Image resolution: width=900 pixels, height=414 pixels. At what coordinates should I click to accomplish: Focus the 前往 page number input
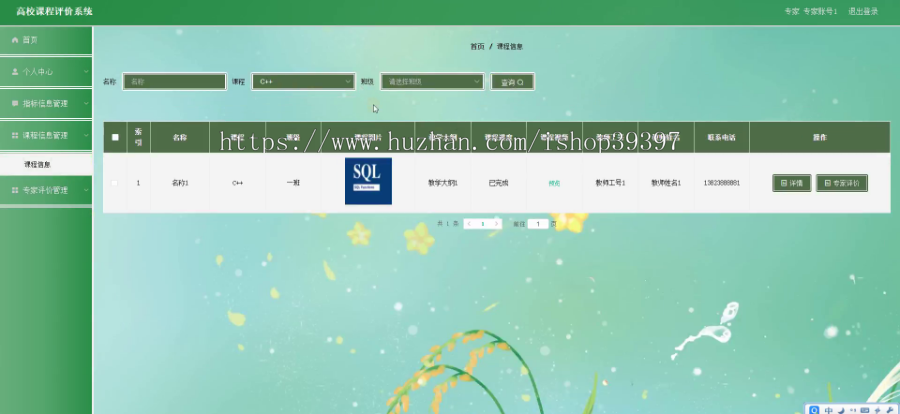538,224
